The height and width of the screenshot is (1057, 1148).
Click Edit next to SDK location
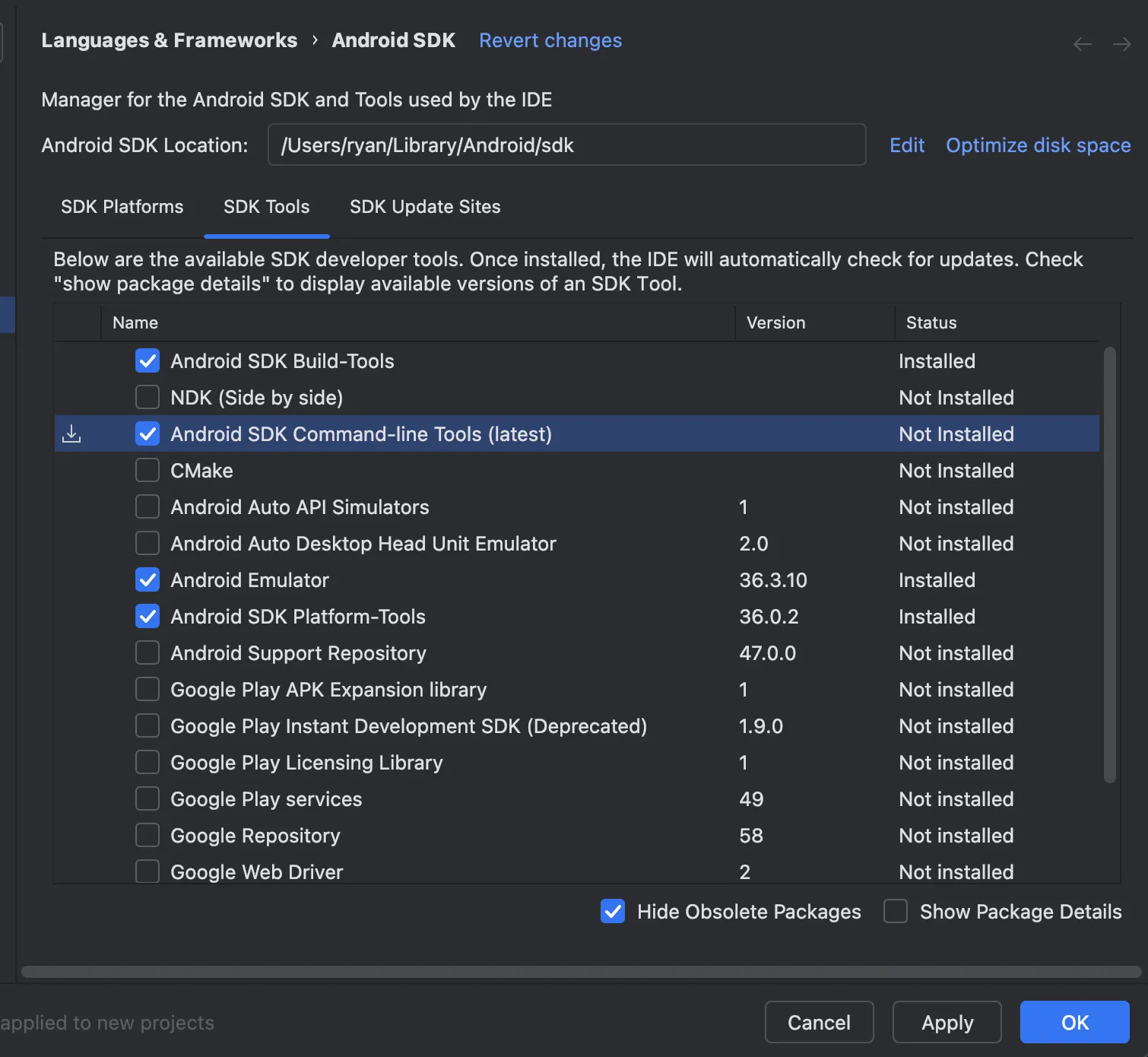tap(907, 145)
